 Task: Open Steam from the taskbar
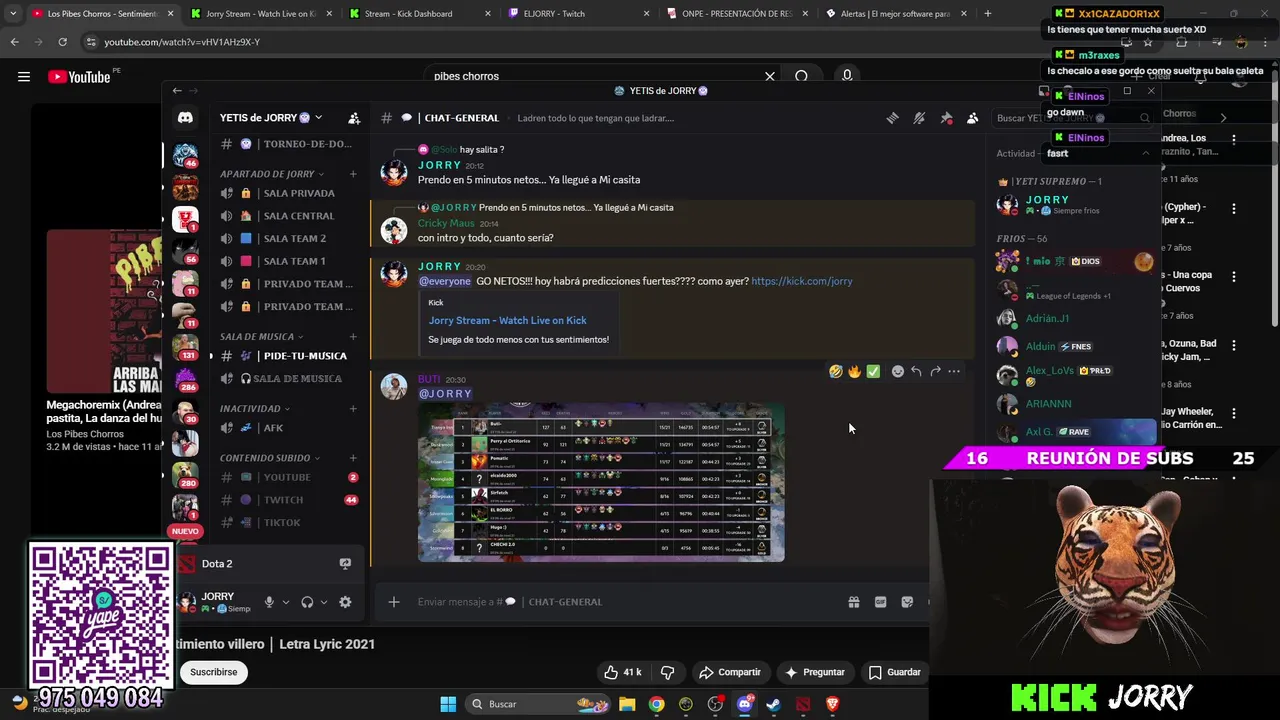(x=773, y=704)
